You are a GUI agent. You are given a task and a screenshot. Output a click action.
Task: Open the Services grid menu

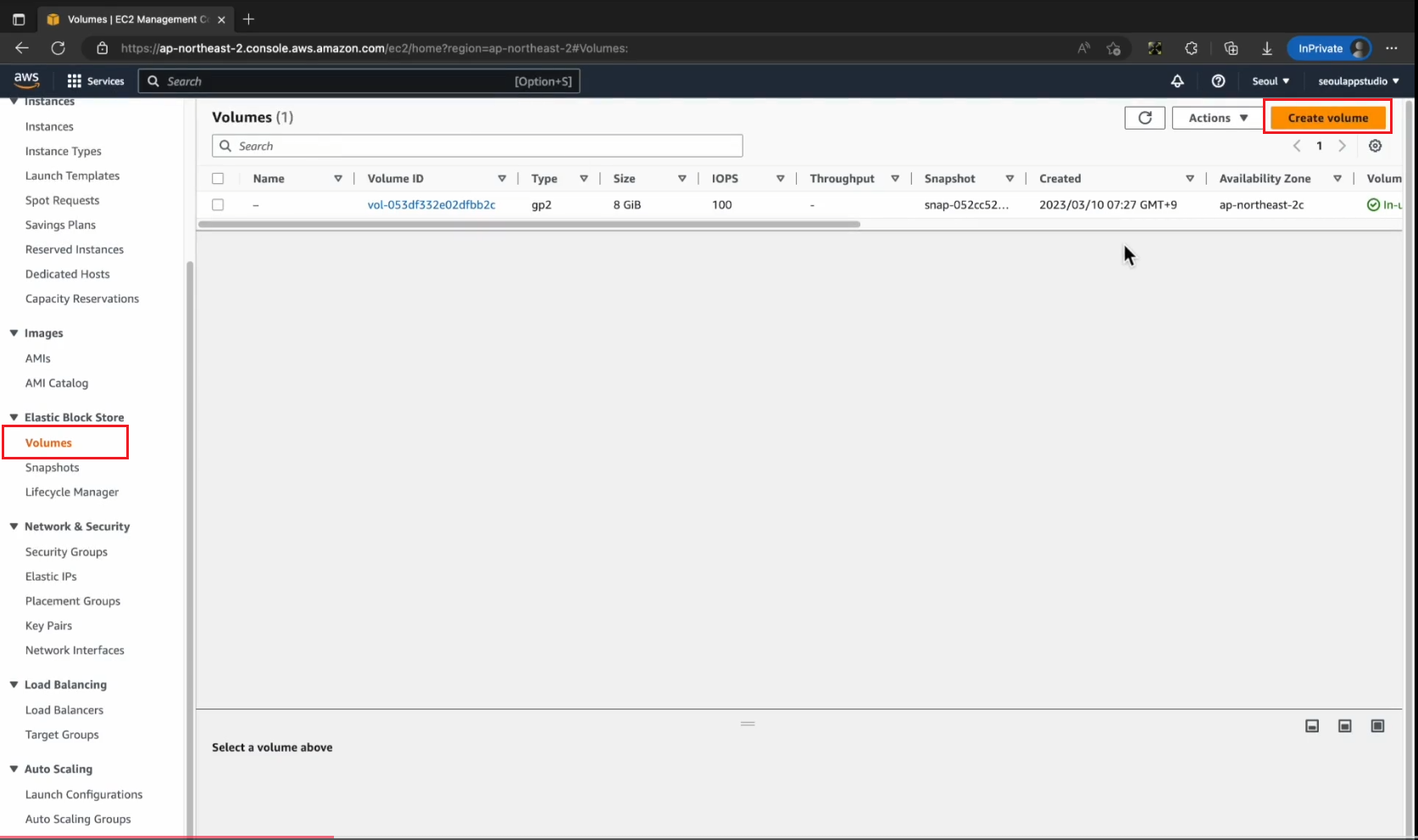click(x=95, y=81)
